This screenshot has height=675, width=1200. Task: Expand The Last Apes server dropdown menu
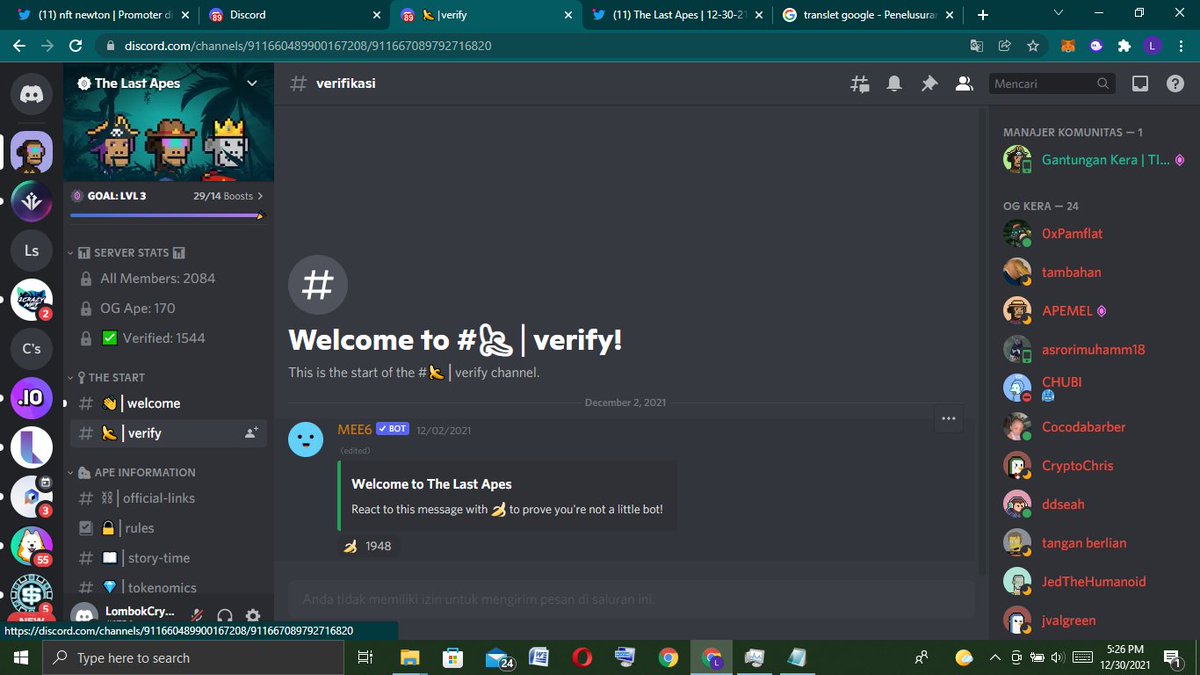(252, 83)
